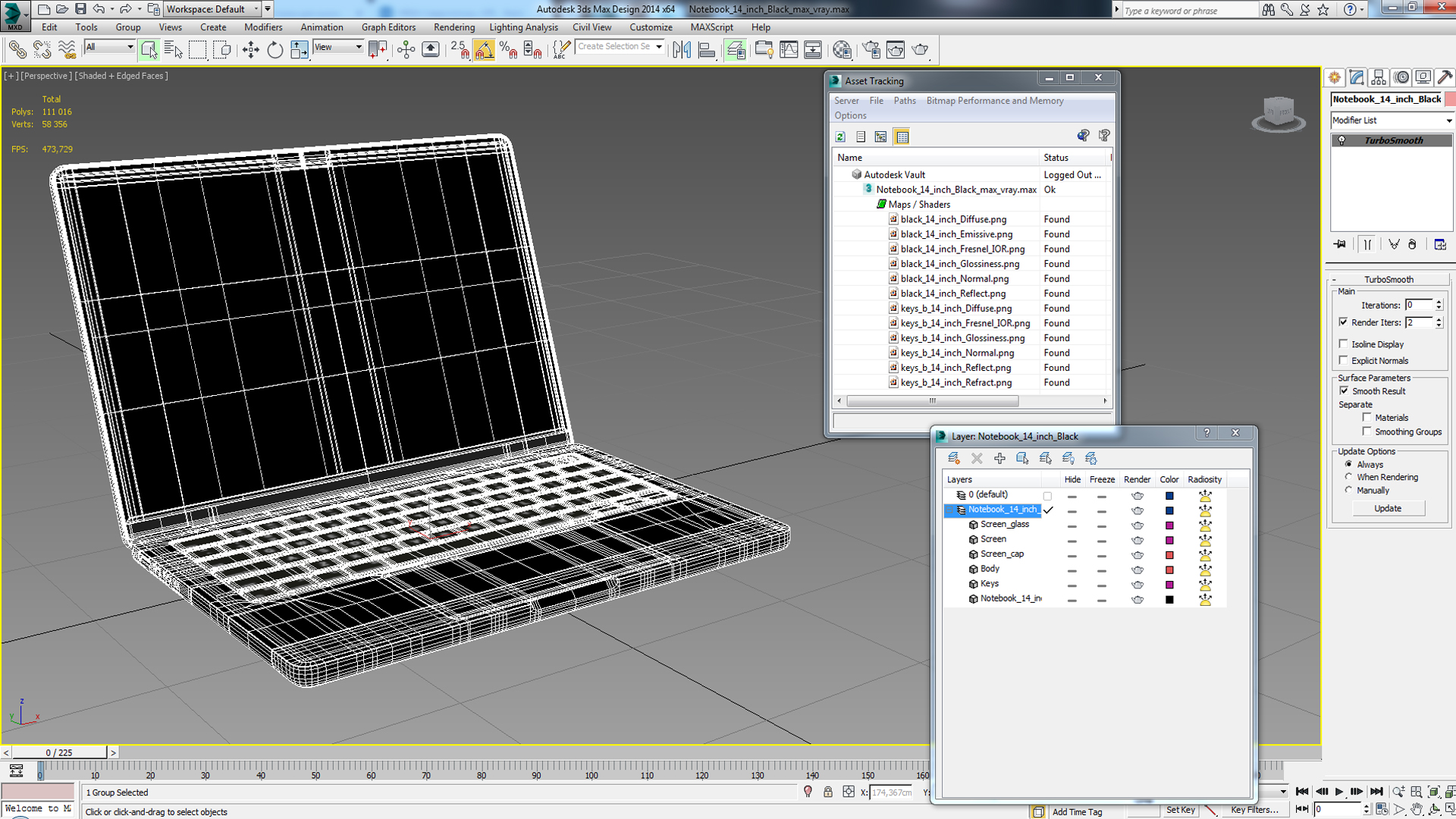Image resolution: width=1456 pixels, height=819 pixels.
Task: Collapse the TurboSmooth rollout
Action: [x=1335, y=279]
